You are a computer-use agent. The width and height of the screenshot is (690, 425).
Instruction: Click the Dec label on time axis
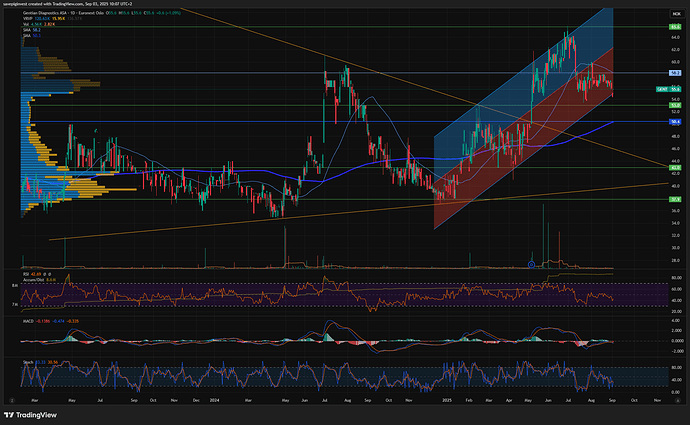[196, 400]
